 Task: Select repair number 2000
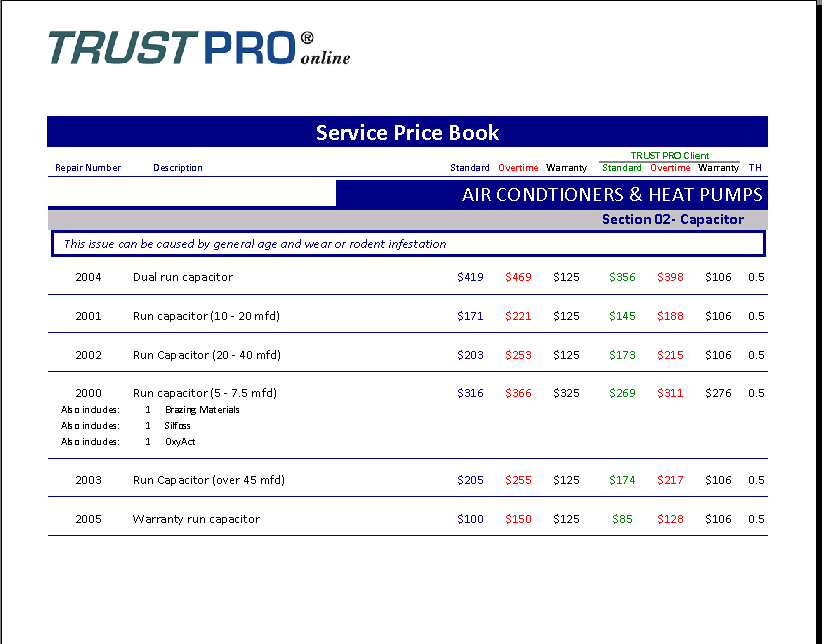[88, 393]
